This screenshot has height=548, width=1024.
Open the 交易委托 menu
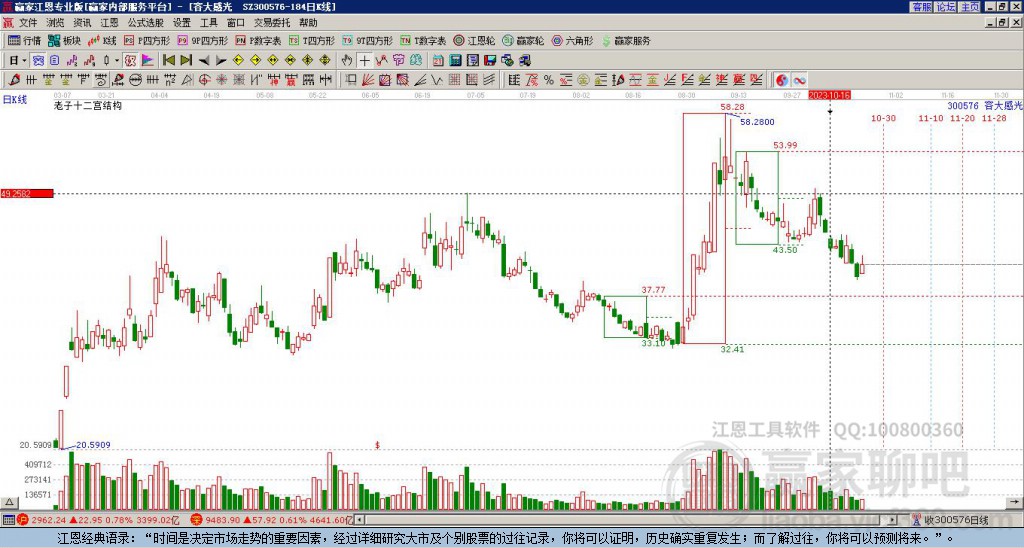click(x=272, y=23)
